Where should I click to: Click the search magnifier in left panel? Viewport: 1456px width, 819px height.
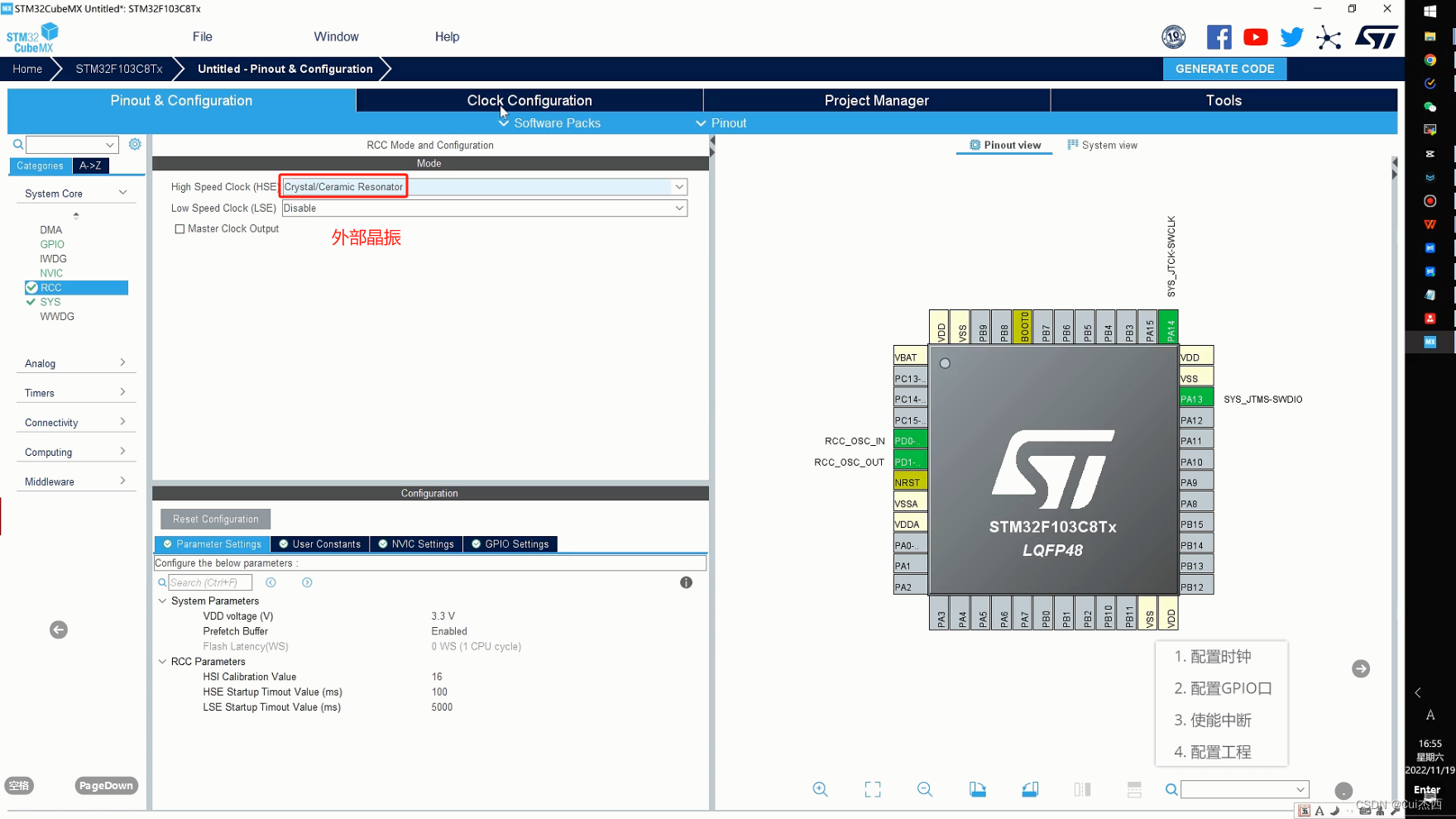click(17, 145)
